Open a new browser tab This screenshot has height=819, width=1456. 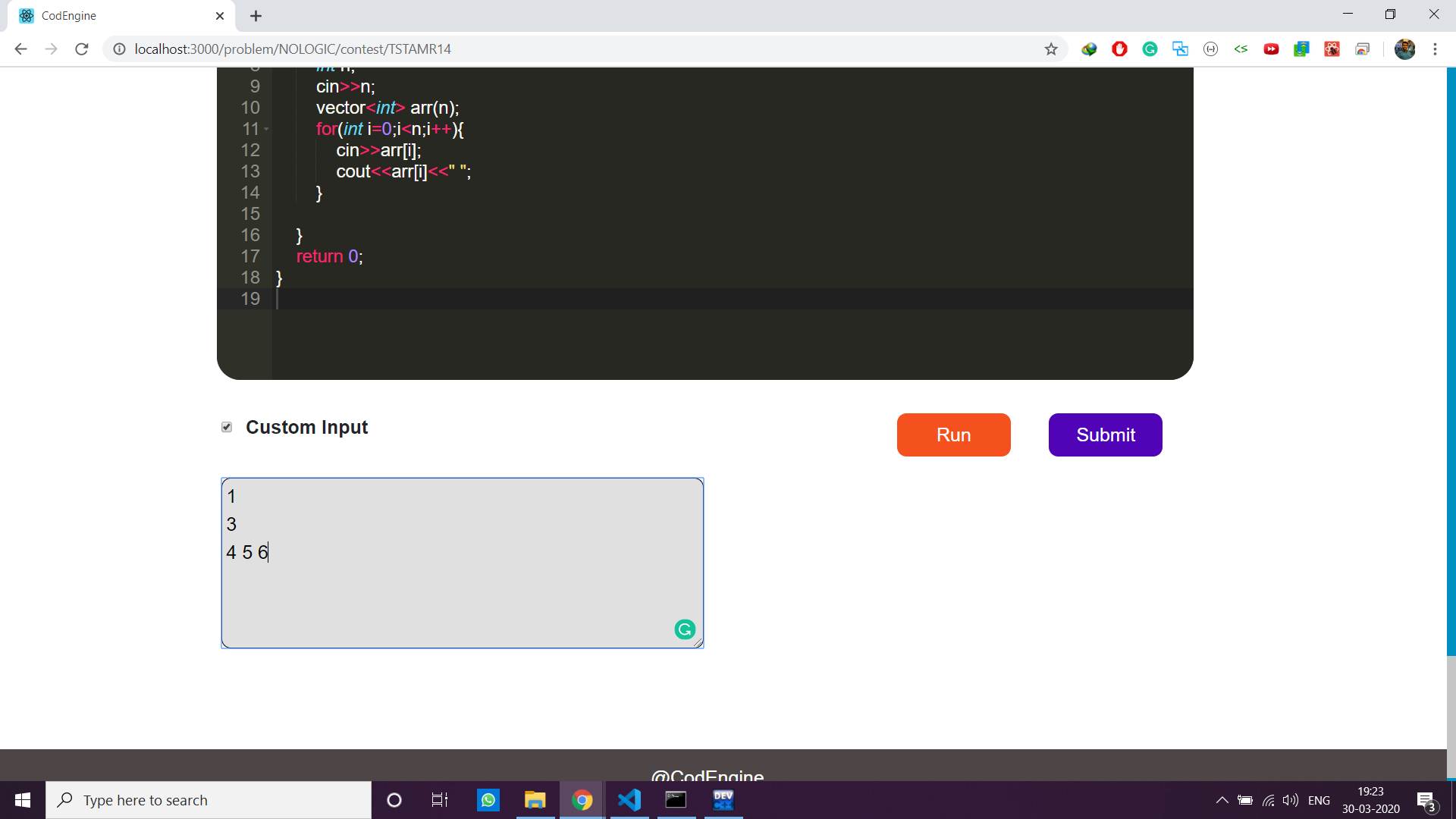(x=256, y=16)
